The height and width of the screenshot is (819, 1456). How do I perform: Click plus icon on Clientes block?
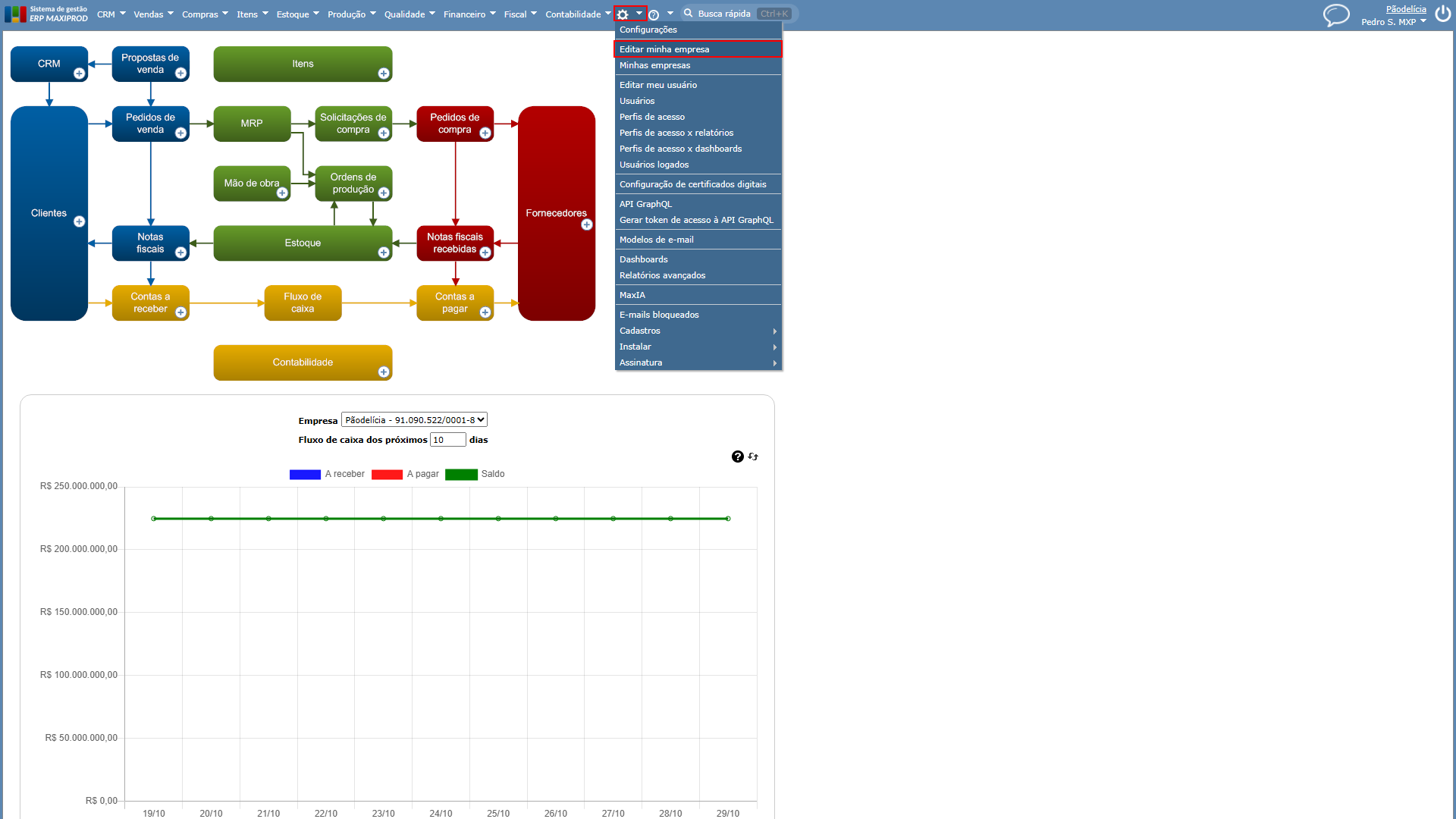pos(79,221)
